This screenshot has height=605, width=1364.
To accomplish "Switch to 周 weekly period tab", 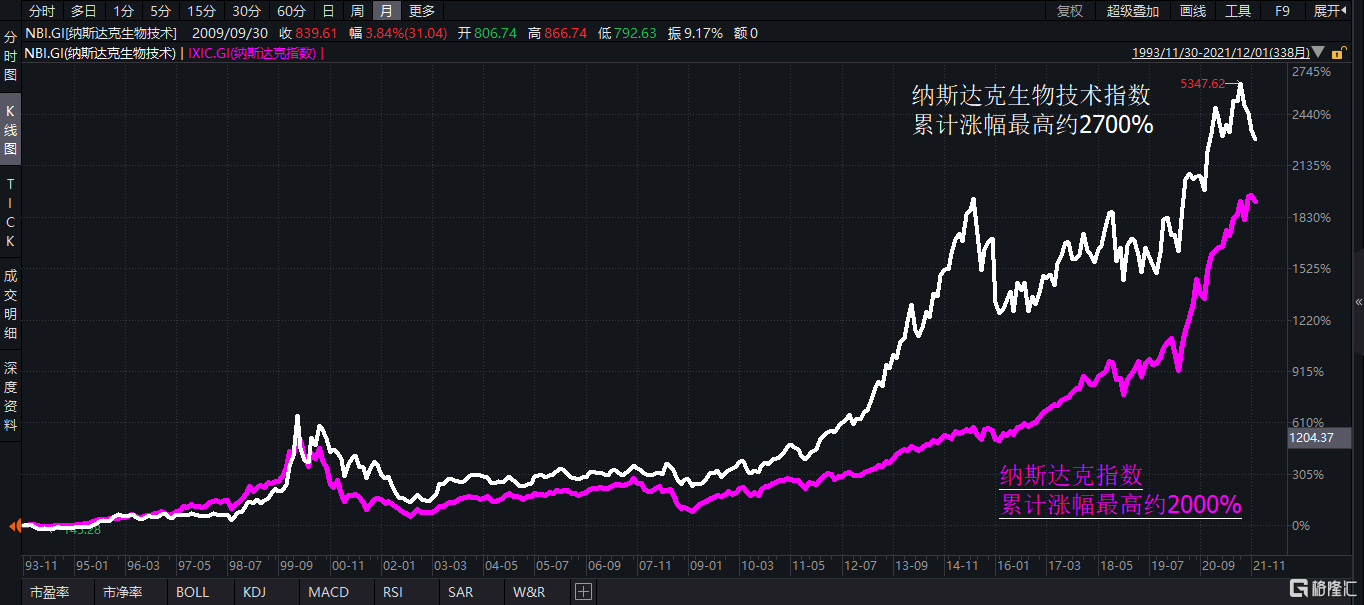I will [357, 11].
